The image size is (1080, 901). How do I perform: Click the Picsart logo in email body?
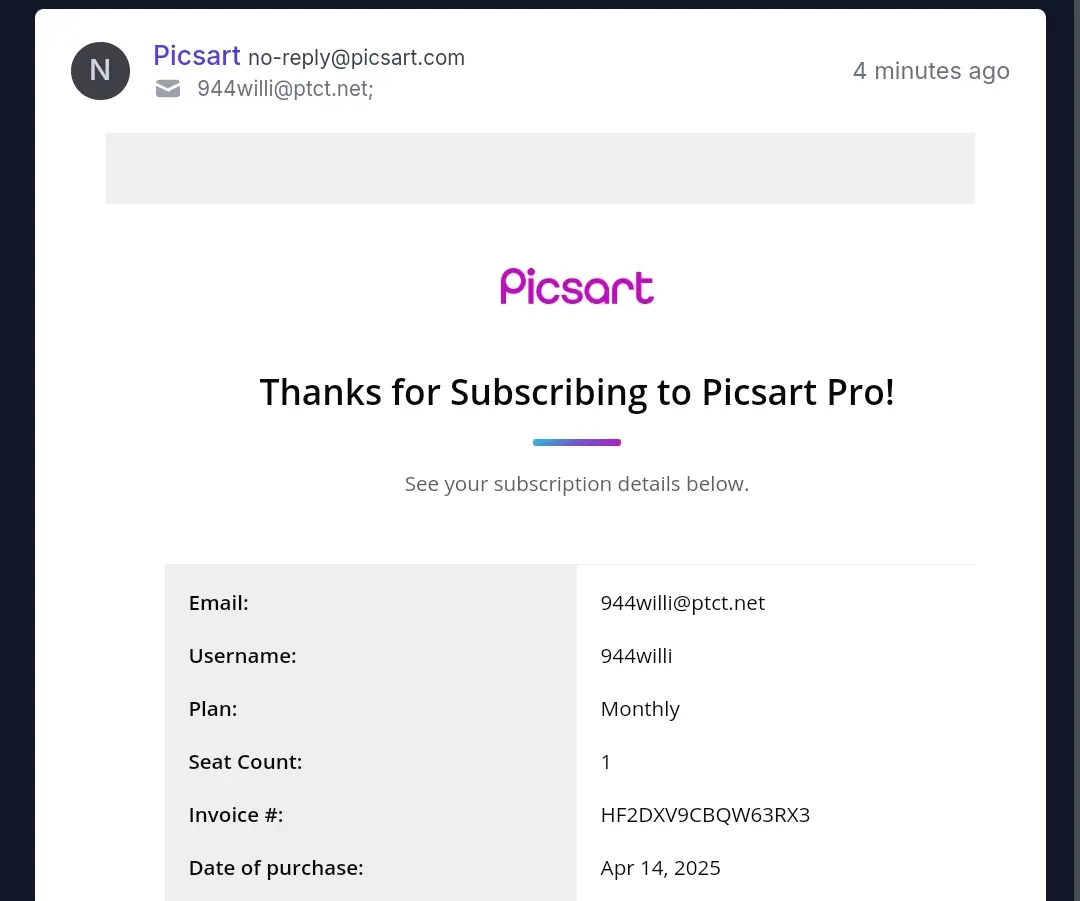(x=577, y=287)
